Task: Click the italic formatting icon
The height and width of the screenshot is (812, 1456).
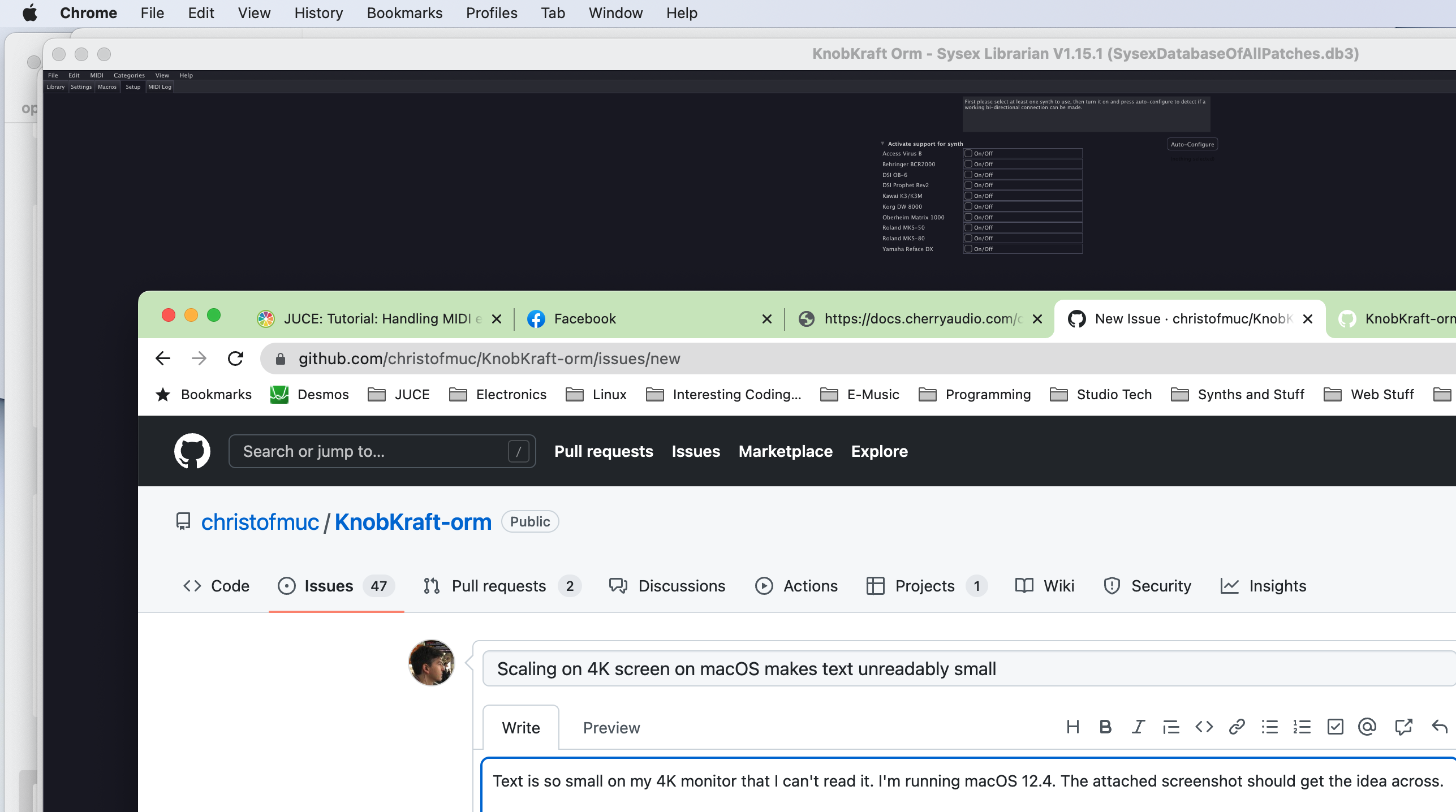Action: pyautogui.click(x=1138, y=727)
